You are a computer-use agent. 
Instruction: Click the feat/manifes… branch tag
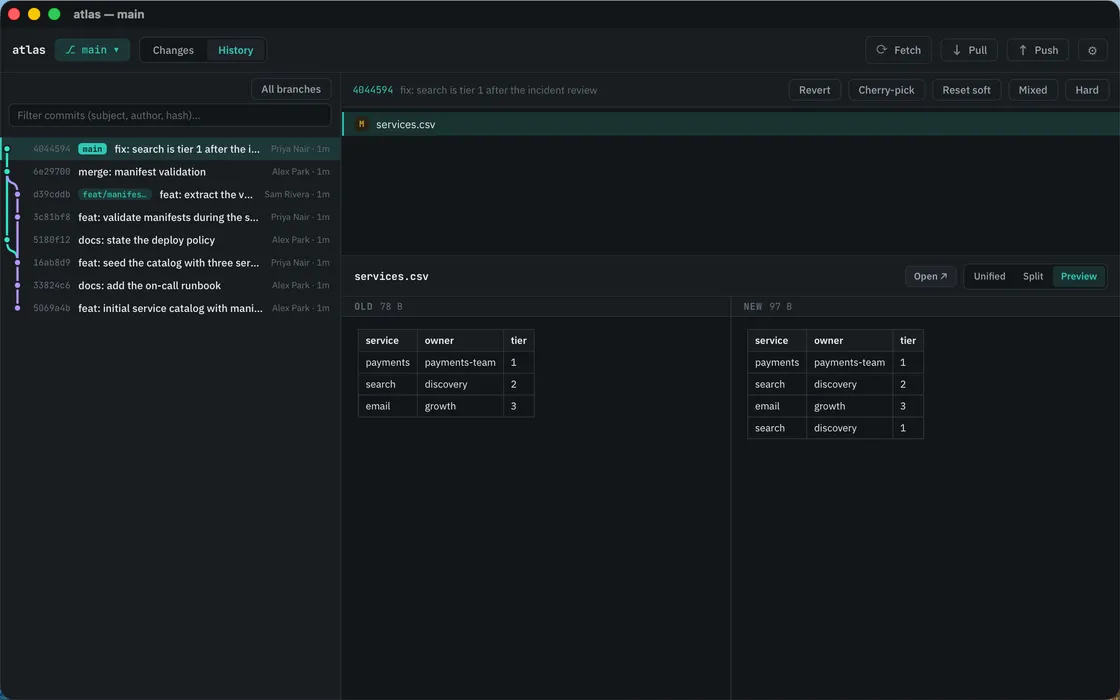(x=114, y=194)
